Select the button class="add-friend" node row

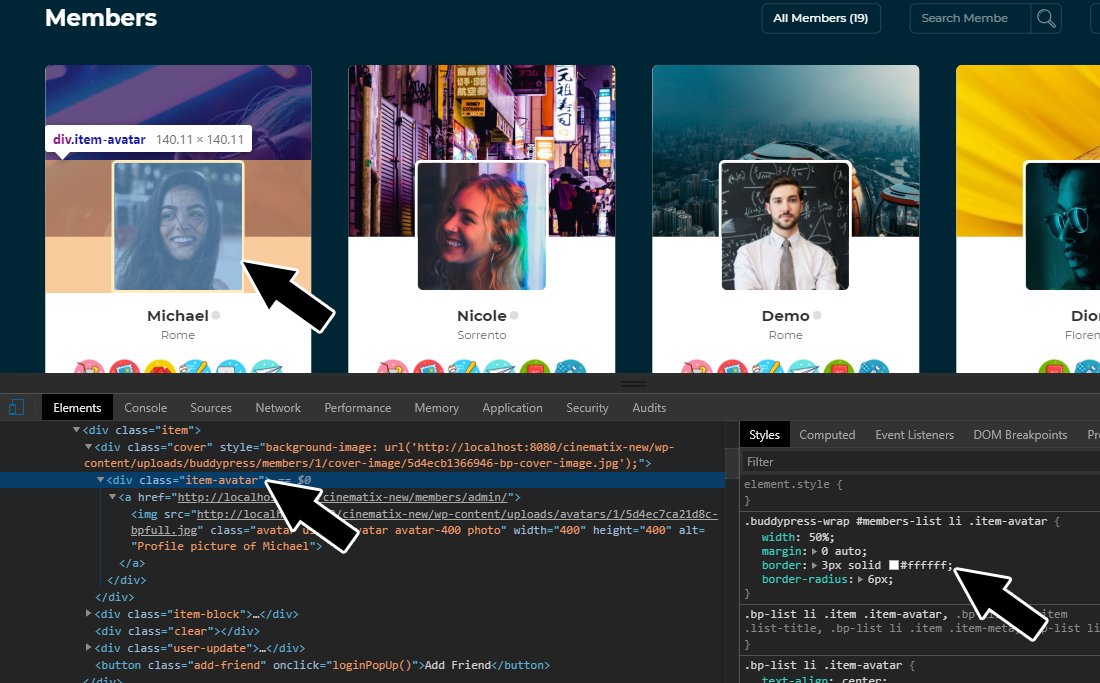click(x=323, y=665)
